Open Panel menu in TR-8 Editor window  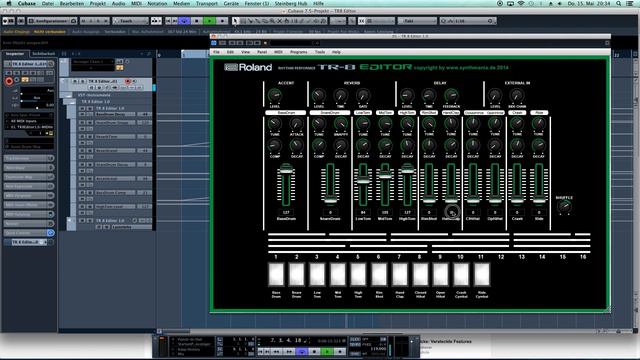[x=262, y=52]
